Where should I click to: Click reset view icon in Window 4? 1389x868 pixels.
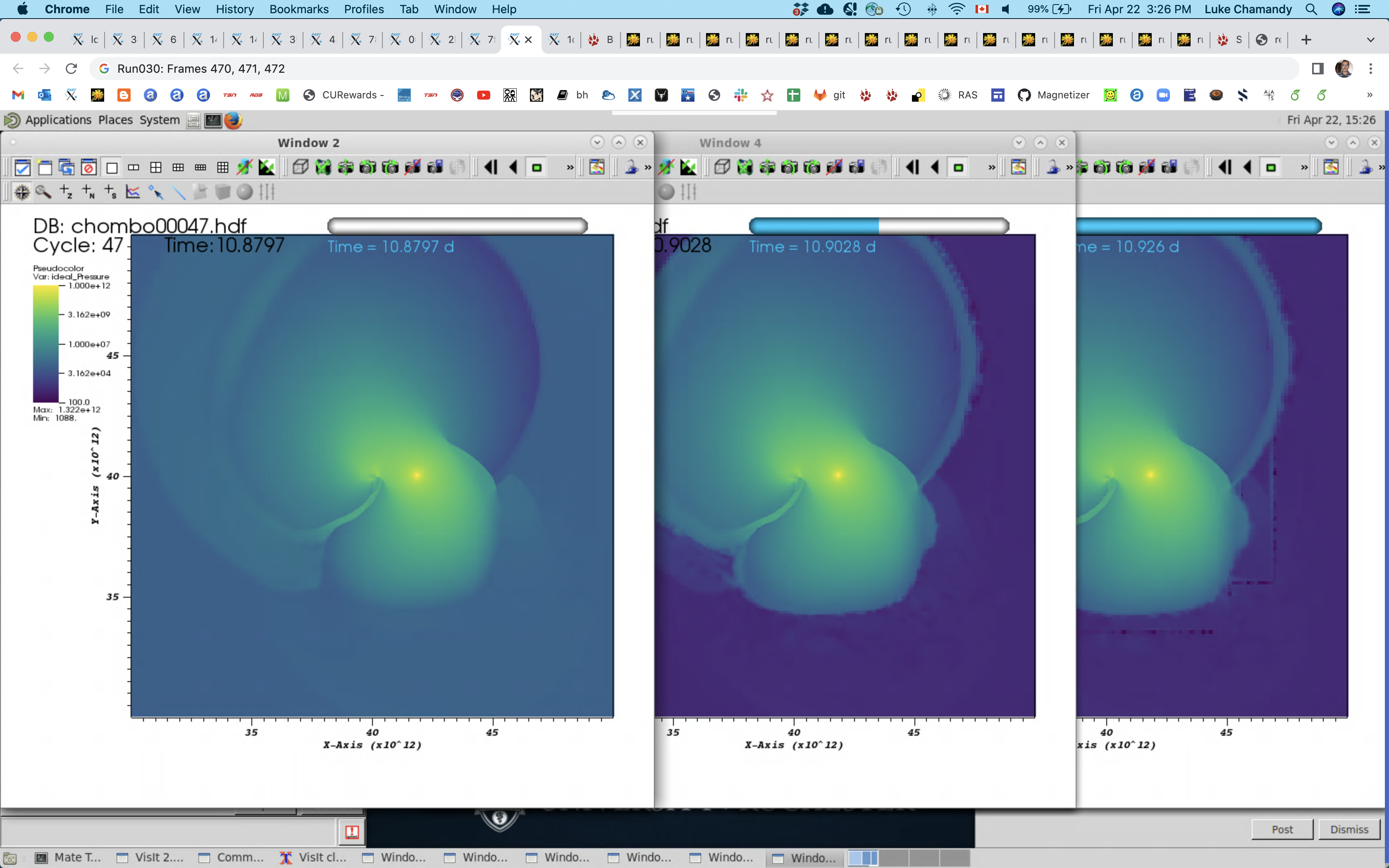point(745,168)
